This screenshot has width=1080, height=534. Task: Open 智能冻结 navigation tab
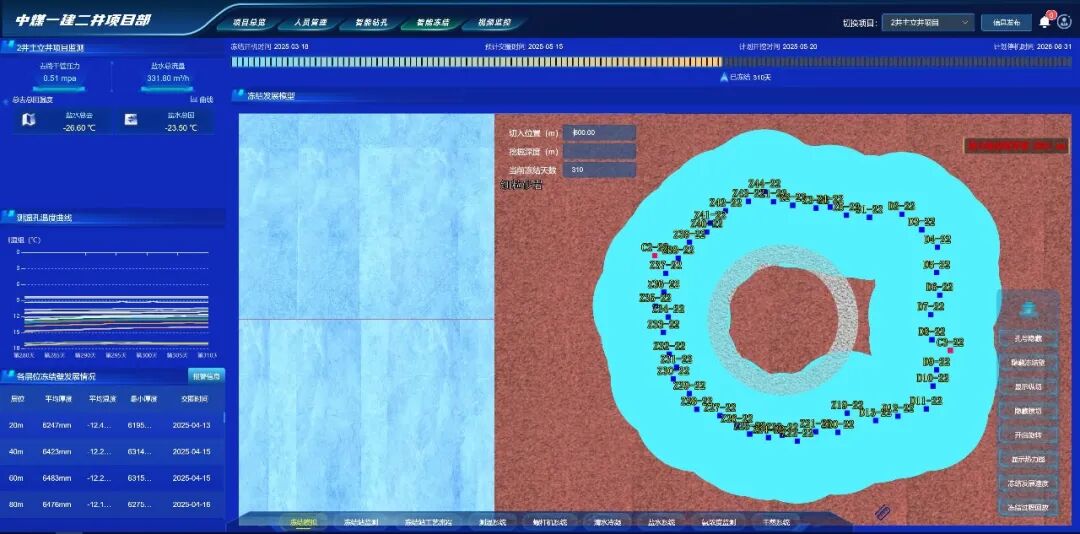coord(433,23)
